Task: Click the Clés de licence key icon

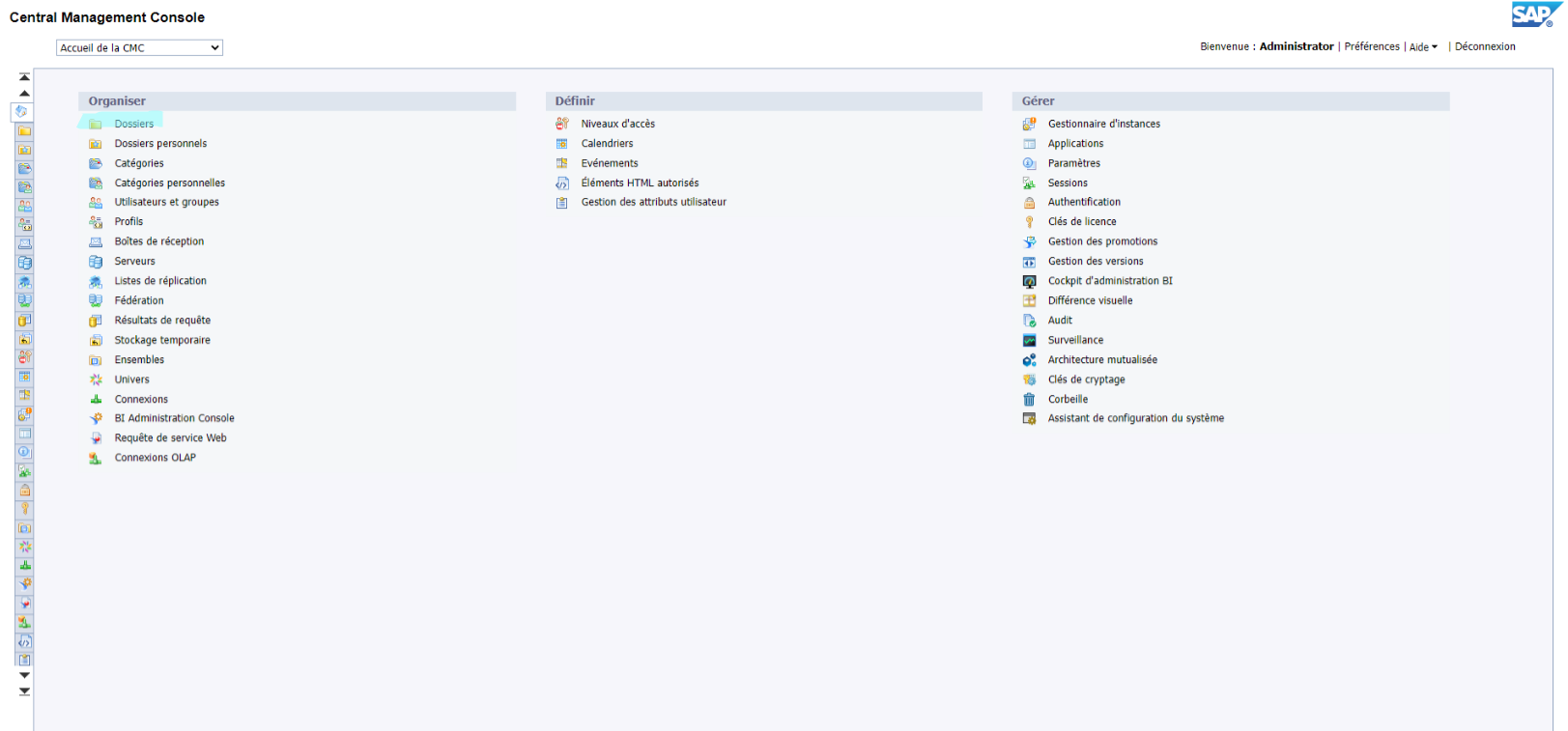Action: tap(1029, 222)
